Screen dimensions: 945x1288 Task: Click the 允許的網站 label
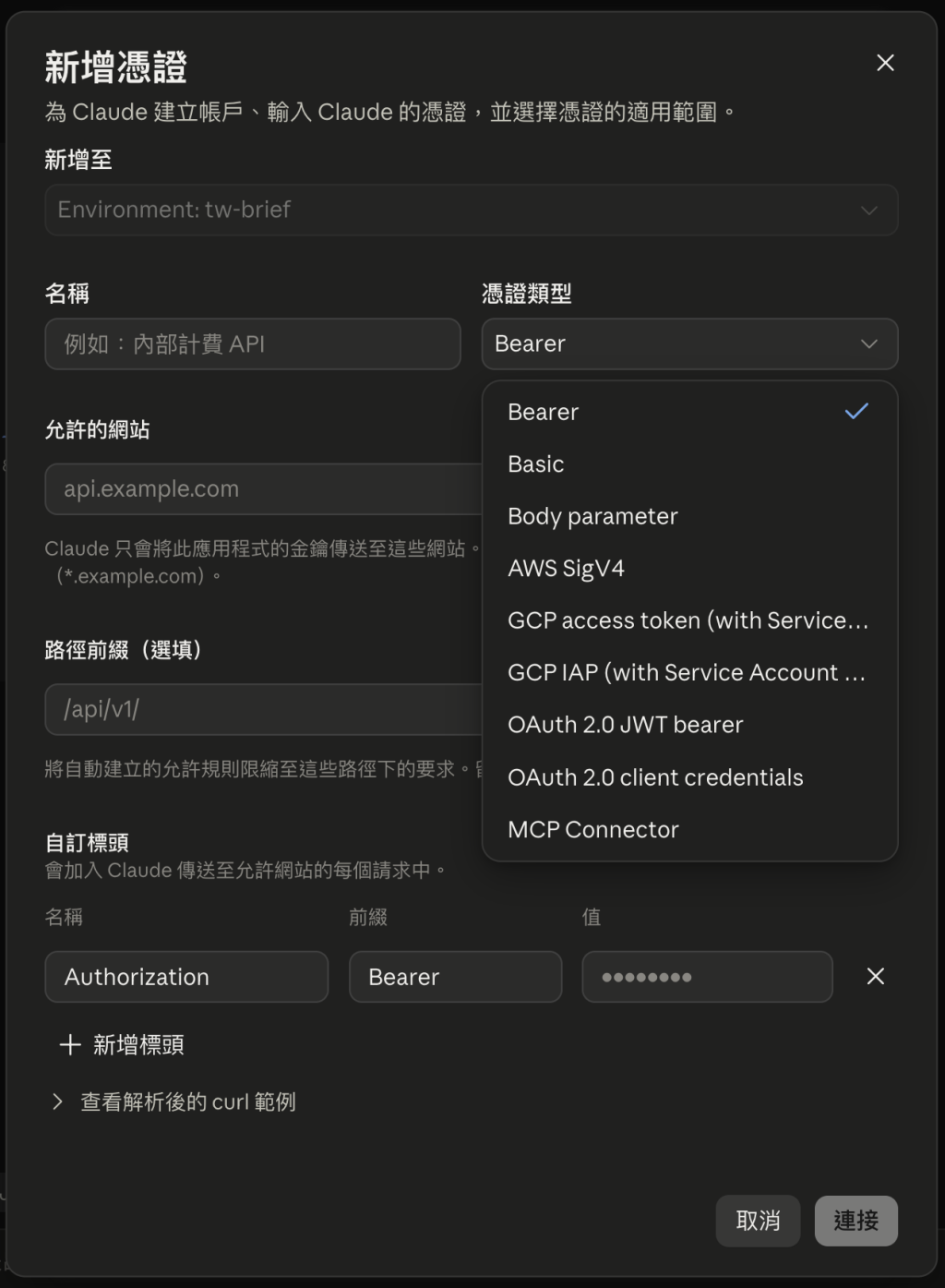[x=97, y=429]
